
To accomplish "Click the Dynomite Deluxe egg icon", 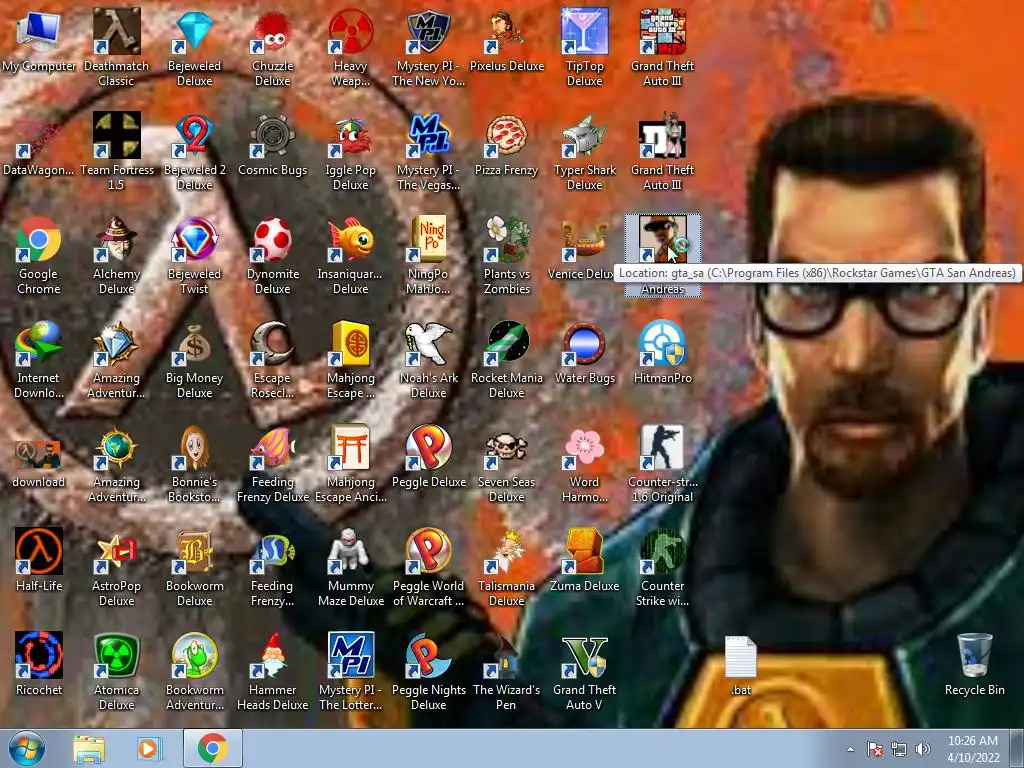I will [x=272, y=239].
